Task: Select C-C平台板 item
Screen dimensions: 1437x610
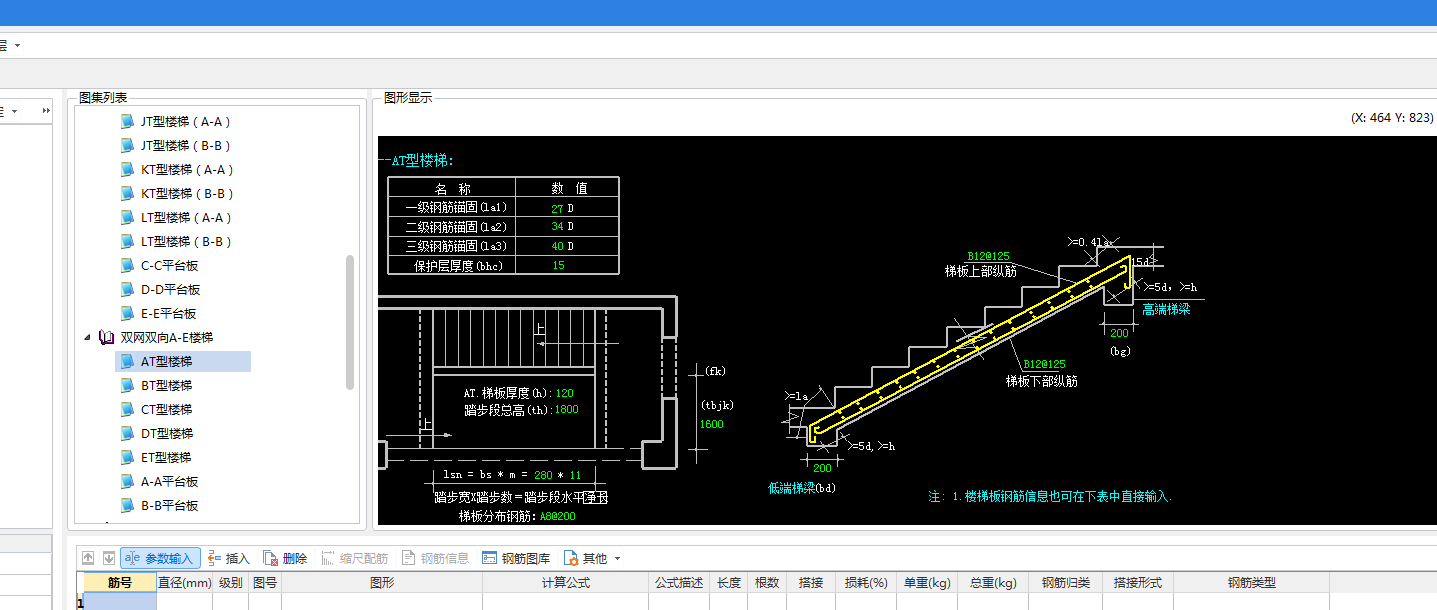Action: 170,266
